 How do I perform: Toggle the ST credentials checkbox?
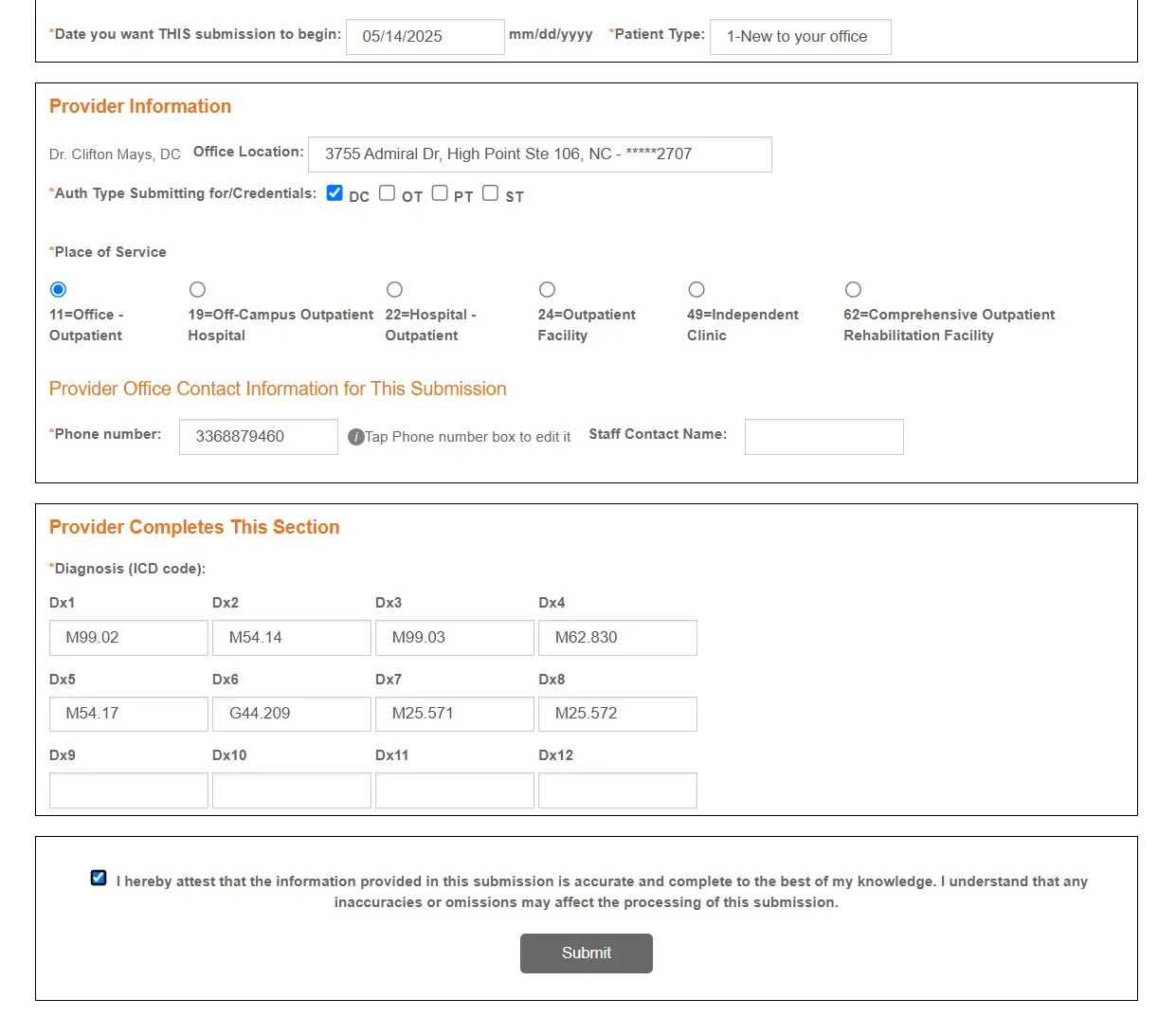490,192
